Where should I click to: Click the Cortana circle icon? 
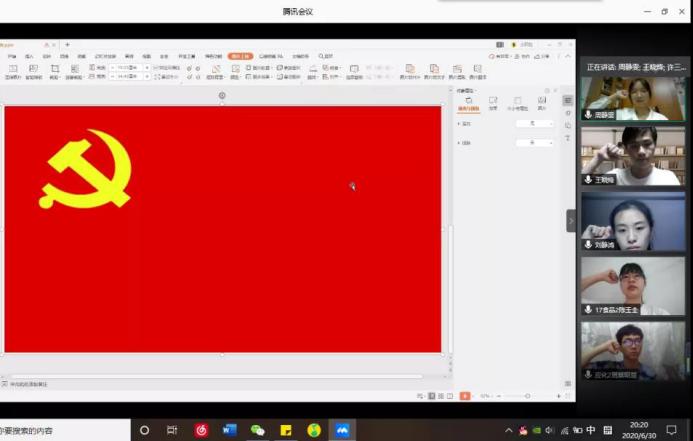[x=144, y=430]
